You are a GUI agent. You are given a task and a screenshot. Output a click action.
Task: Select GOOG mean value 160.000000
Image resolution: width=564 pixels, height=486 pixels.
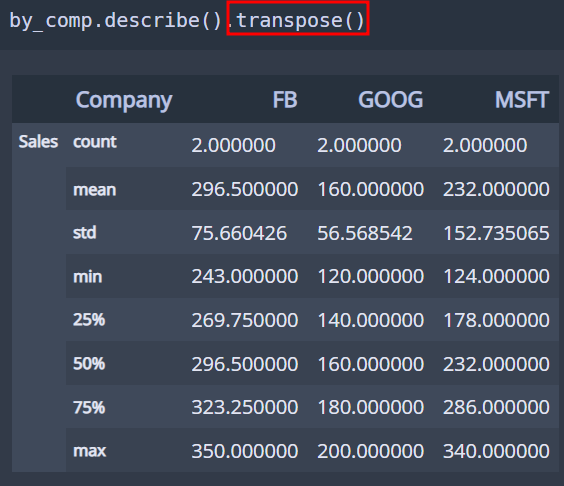coord(370,190)
